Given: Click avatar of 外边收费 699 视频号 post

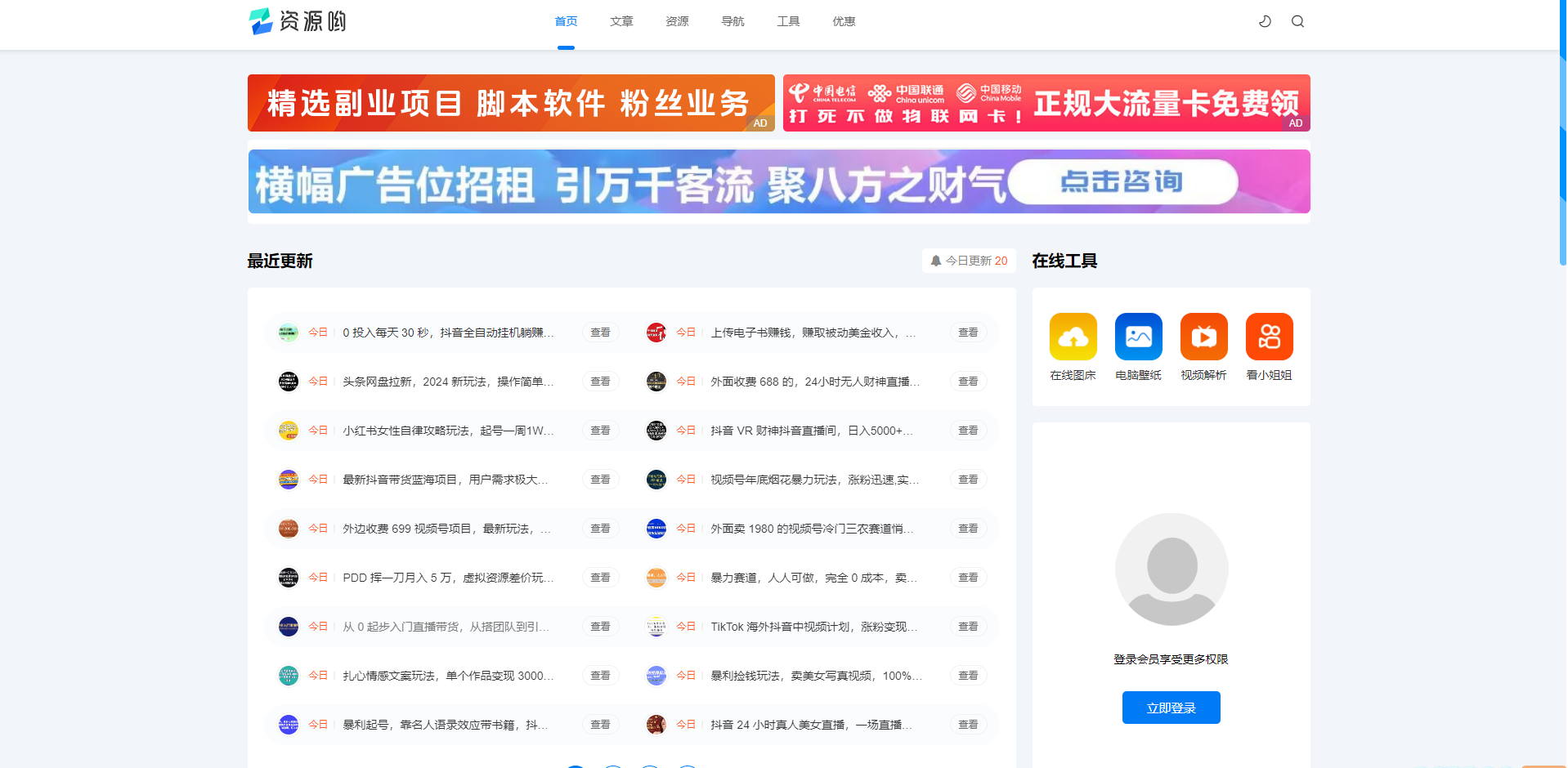Looking at the screenshot, I should (x=289, y=529).
